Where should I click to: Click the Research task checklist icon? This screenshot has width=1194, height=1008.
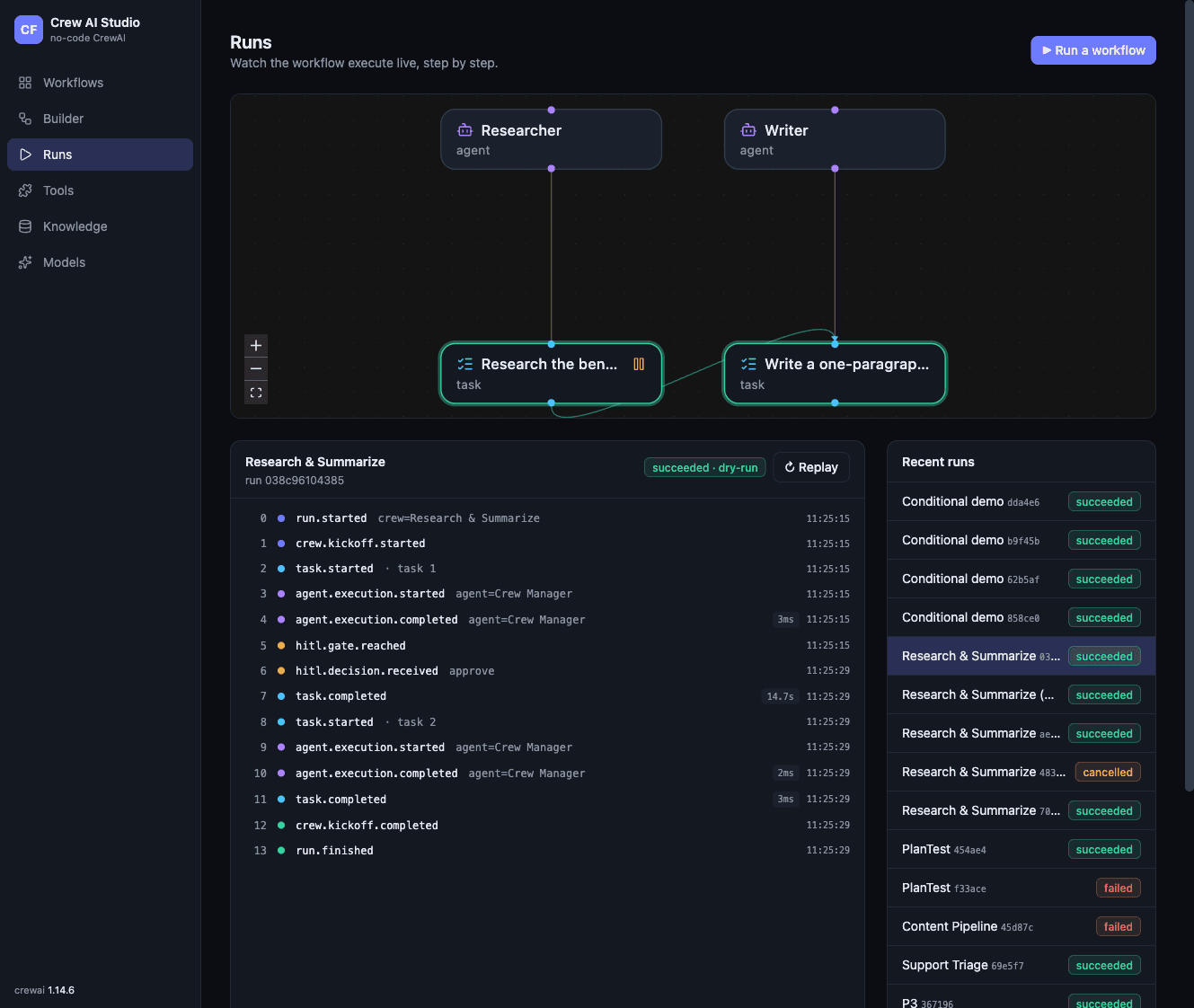coord(464,364)
